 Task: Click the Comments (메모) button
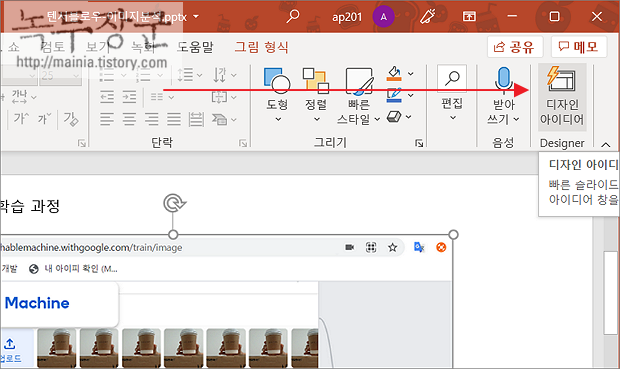(x=579, y=47)
